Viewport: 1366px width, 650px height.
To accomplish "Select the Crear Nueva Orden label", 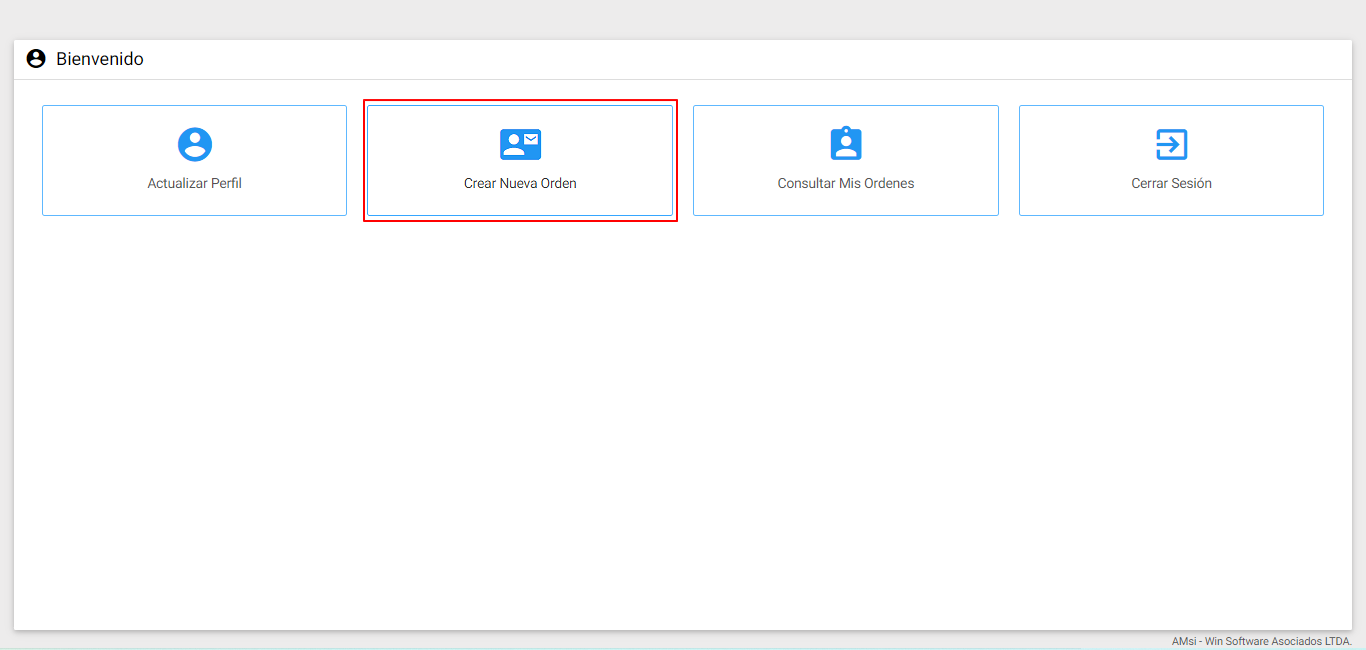I will click(x=520, y=184).
